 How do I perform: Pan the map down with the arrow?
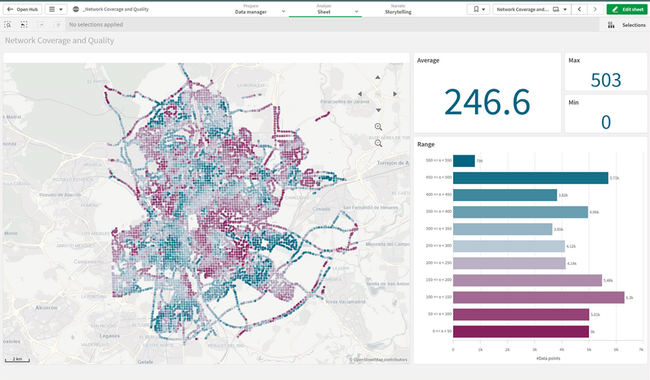tap(378, 110)
